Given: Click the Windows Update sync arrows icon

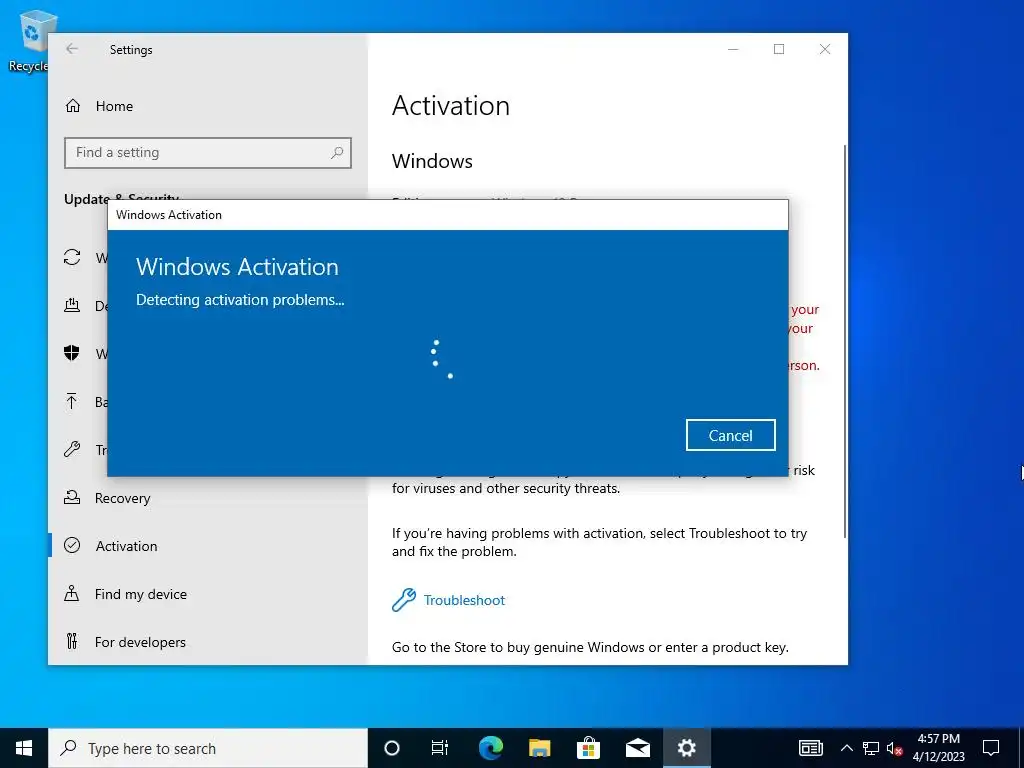Looking at the screenshot, I should point(72,257).
